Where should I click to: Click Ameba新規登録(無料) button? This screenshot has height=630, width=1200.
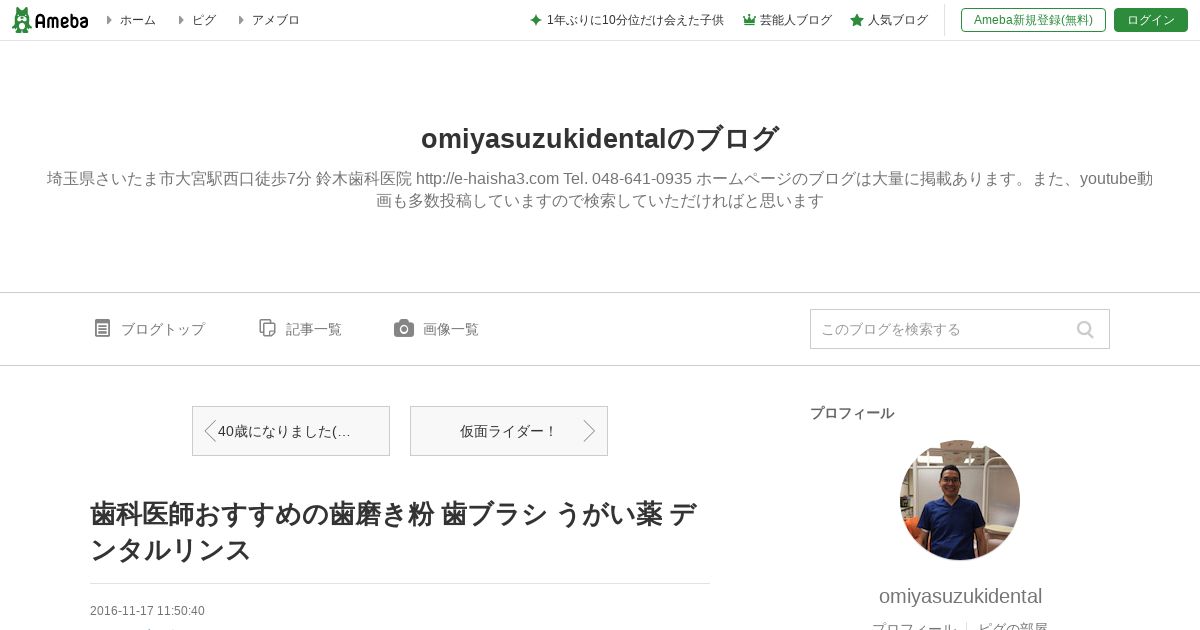coord(1033,20)
